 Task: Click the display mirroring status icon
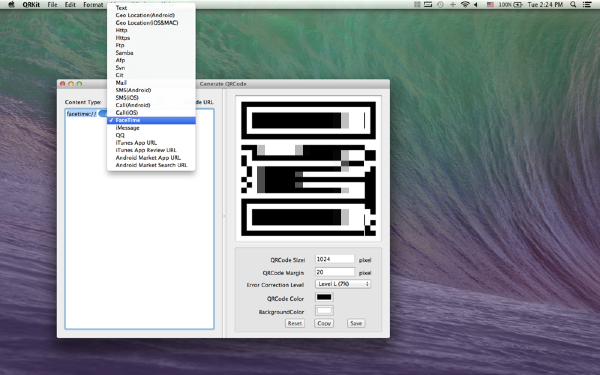[428, 5]
